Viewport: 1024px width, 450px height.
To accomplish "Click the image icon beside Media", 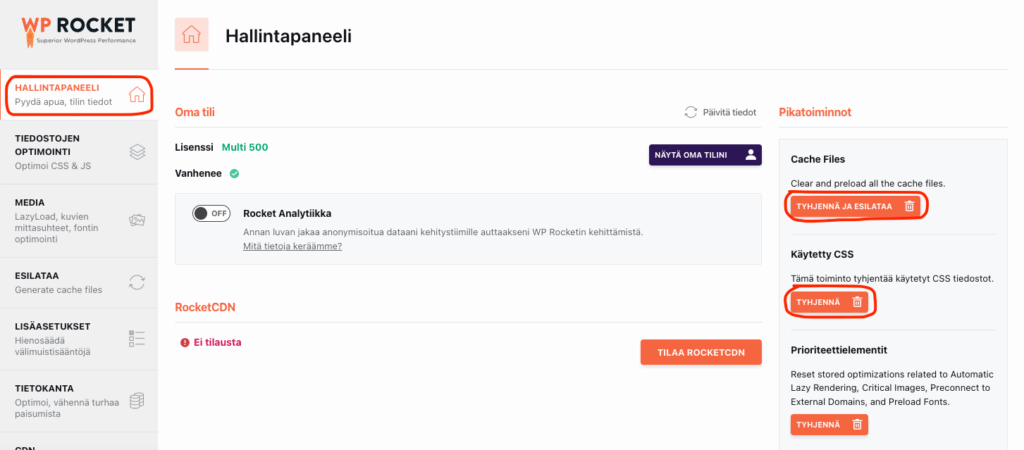I will pyautogui.click(x=138, y=218).
